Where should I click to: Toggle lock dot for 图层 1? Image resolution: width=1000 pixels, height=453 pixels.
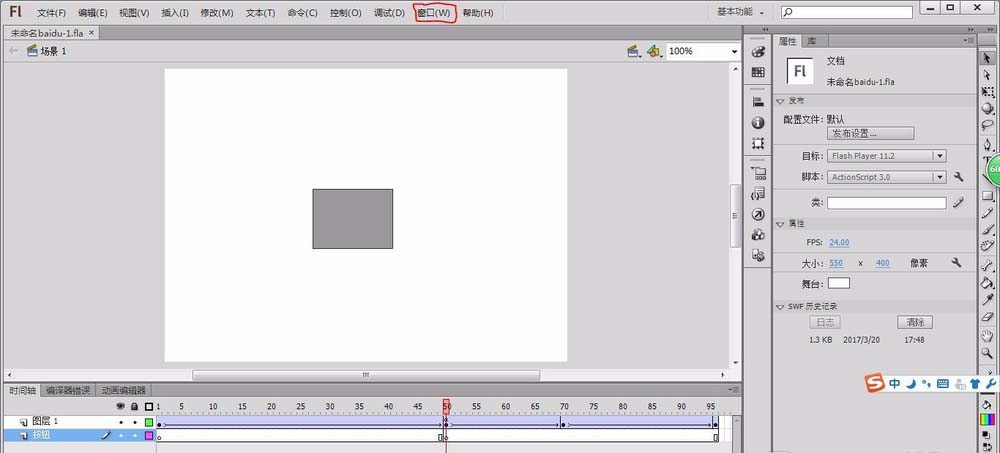click(135, 422)
